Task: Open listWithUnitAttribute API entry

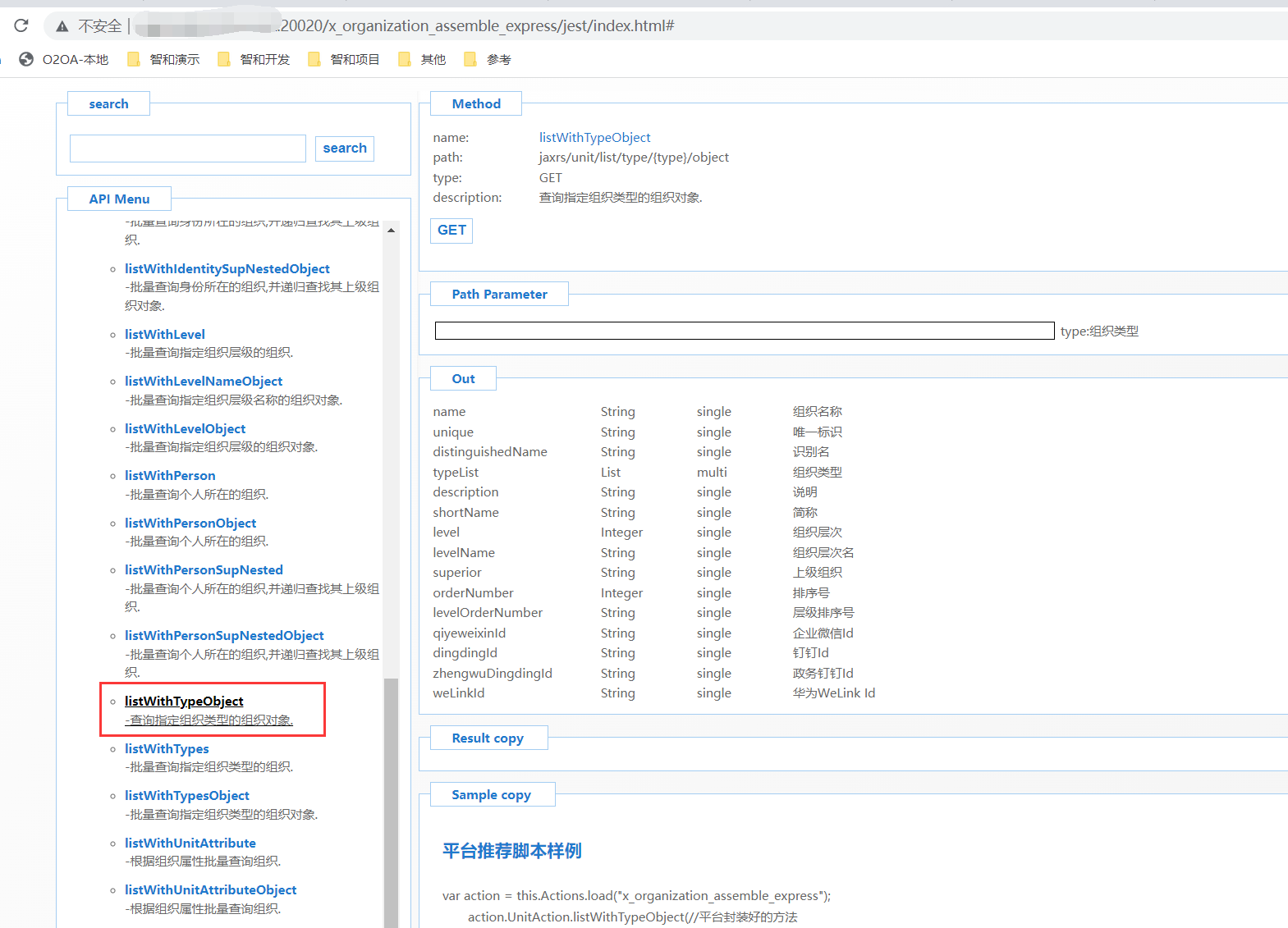Action: tap(190, 843)
